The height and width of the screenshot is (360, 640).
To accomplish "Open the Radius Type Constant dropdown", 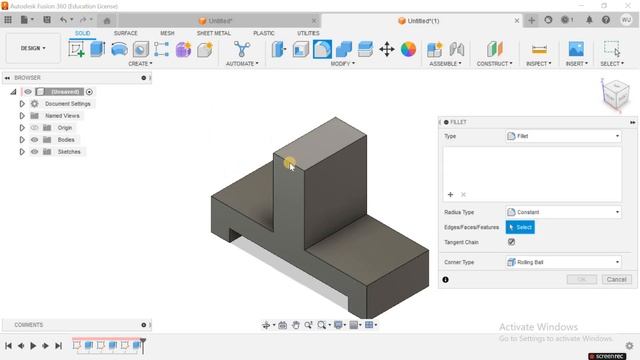I will [x=563, y=212].
